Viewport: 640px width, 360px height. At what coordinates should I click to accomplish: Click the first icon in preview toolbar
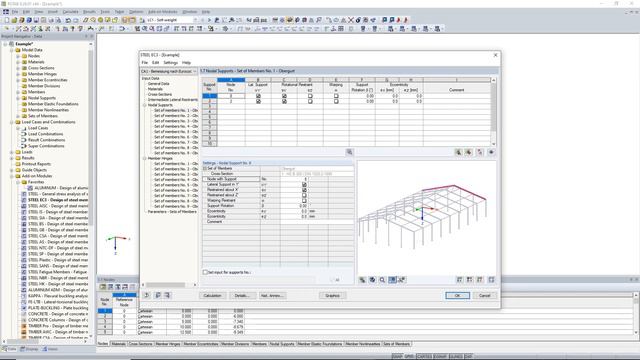[x=362, y=280]
